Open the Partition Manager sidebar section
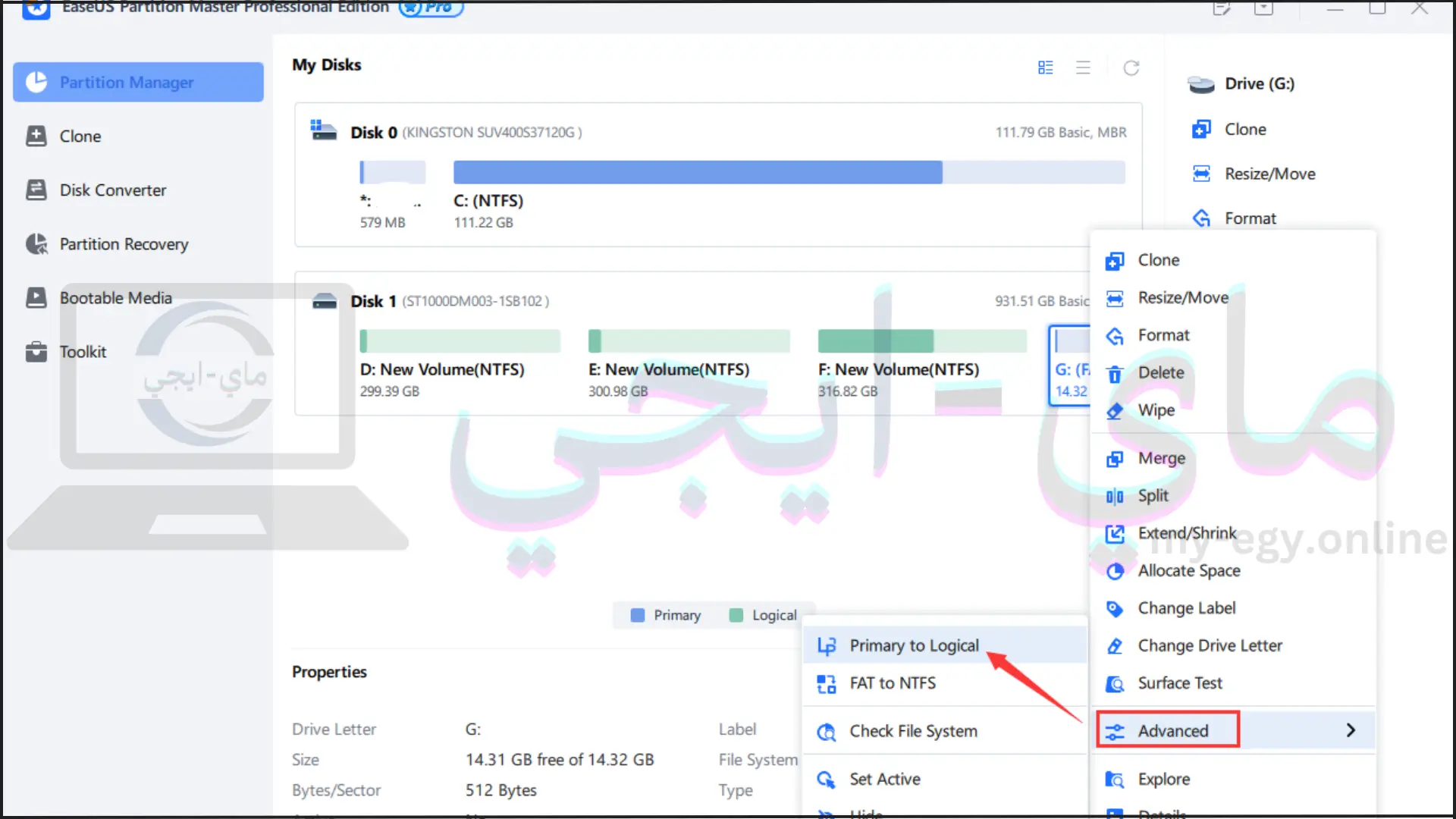The image size is (1456, 819). coord(138,82)
